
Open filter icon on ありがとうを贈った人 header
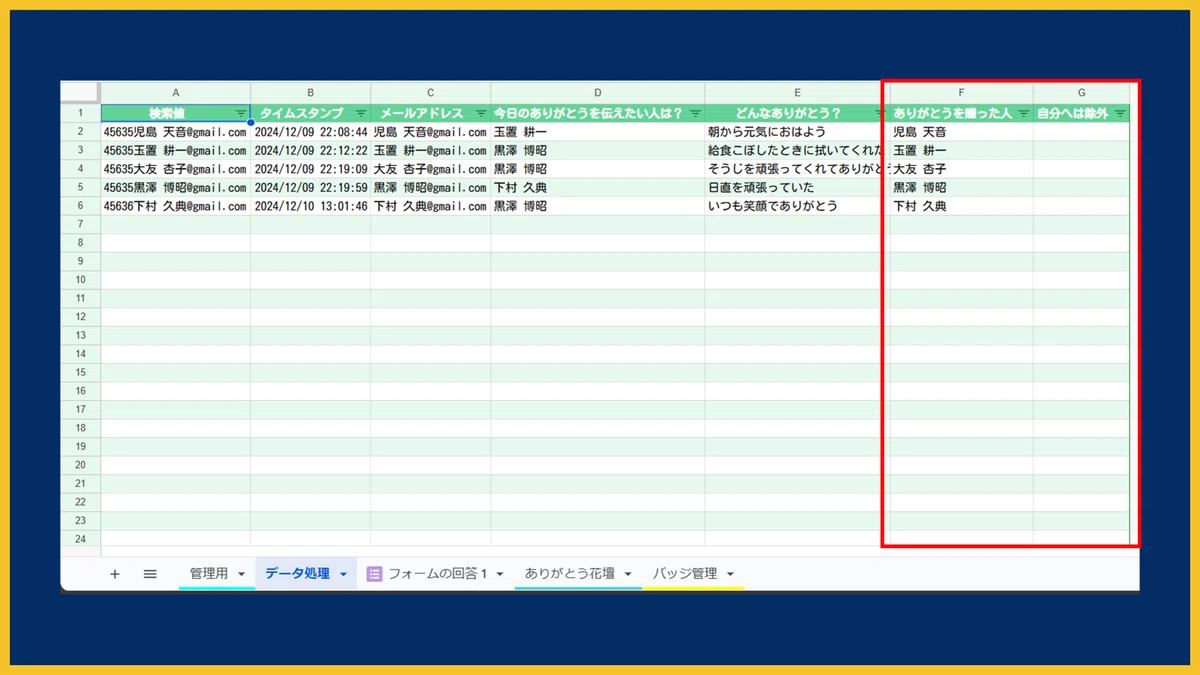point(1023,113)
